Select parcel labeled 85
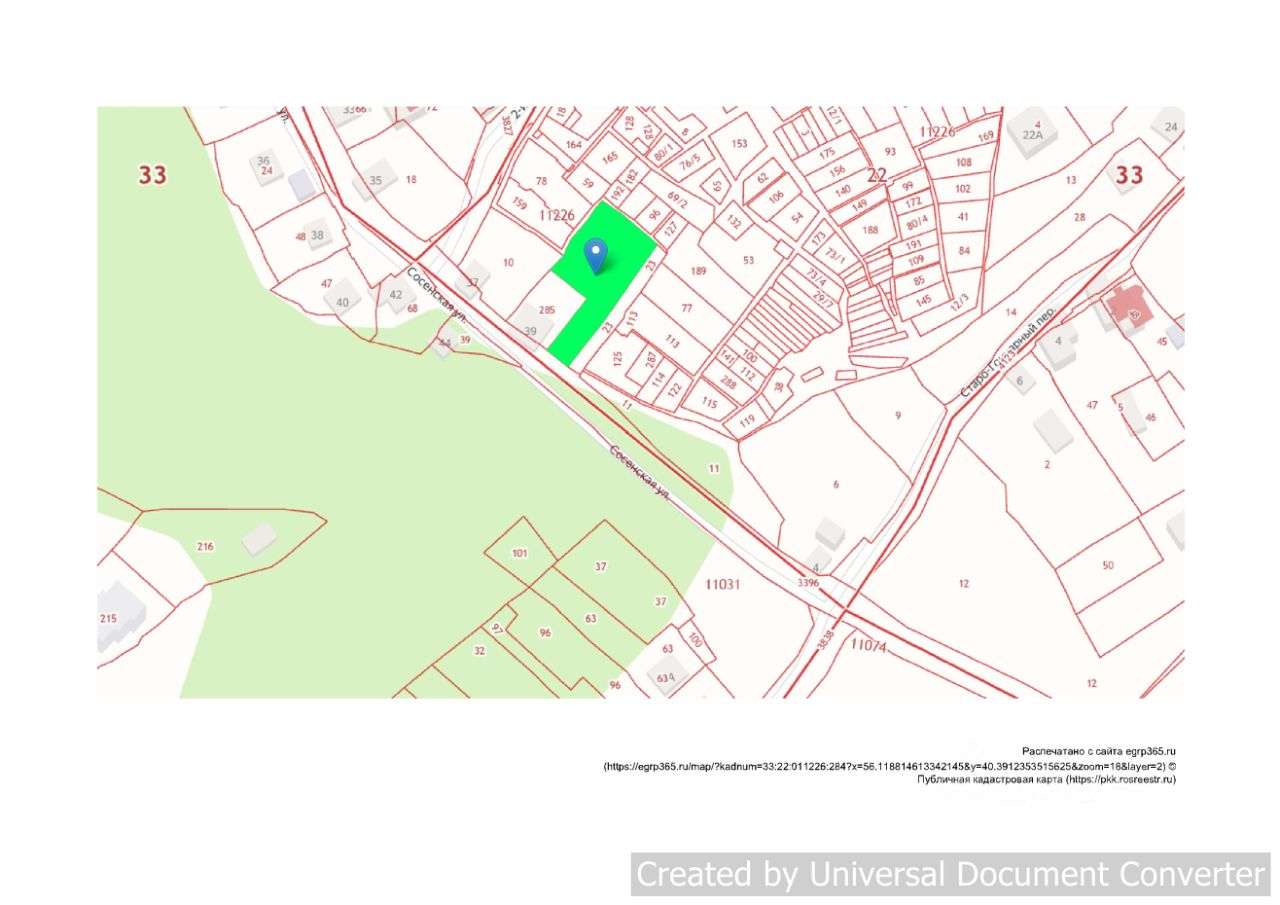This screenshot has width=1280, height=905. pyautogui.click(x=919, y=279)
